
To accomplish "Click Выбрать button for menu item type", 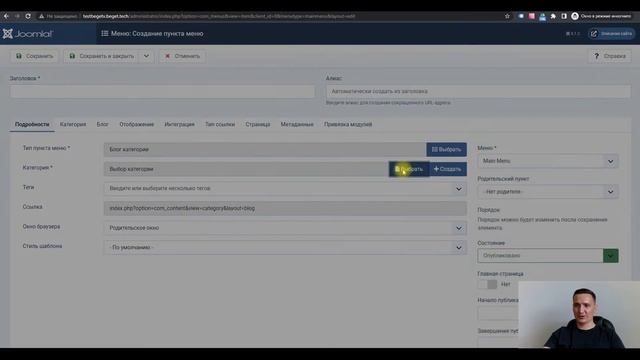I will (447, 149).
